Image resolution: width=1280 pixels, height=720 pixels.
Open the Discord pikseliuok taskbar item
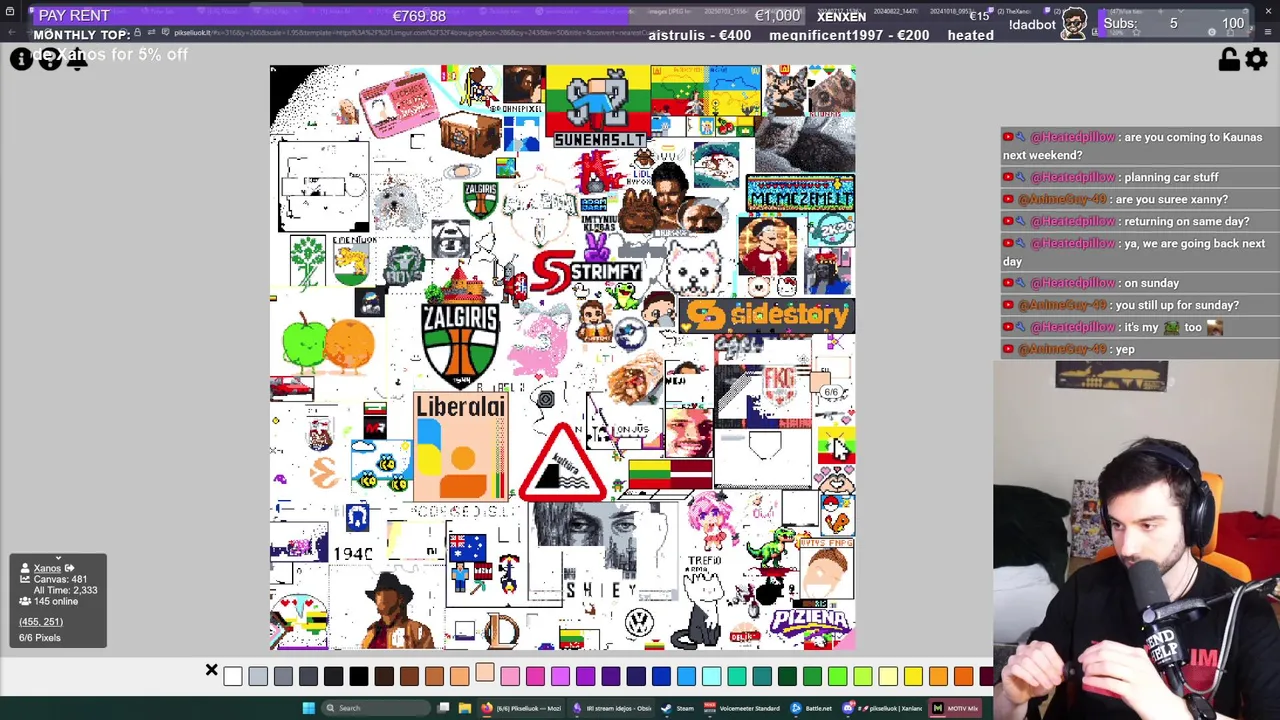pos(884,708)
